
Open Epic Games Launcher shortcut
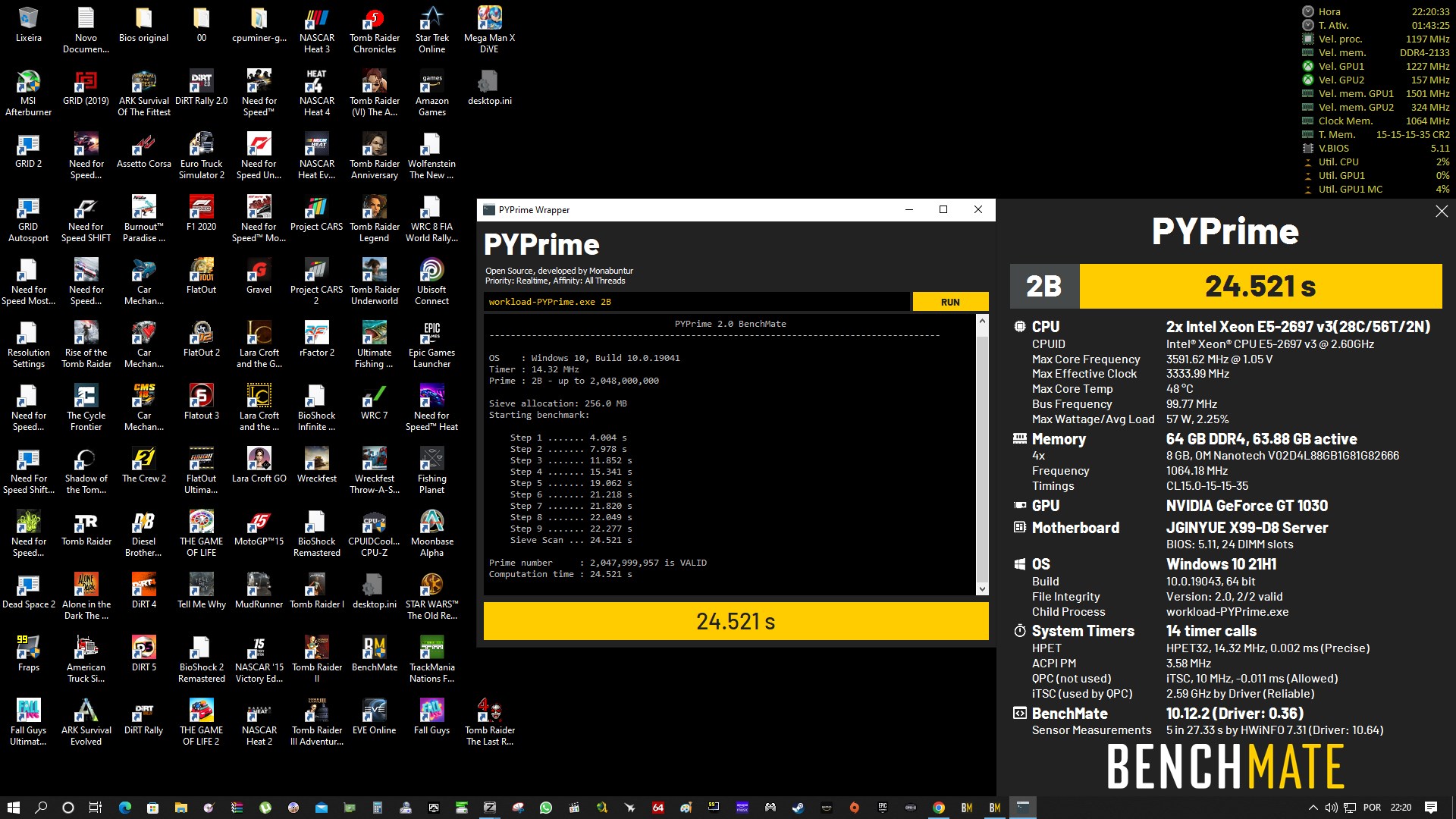click(x=431, y=345)
